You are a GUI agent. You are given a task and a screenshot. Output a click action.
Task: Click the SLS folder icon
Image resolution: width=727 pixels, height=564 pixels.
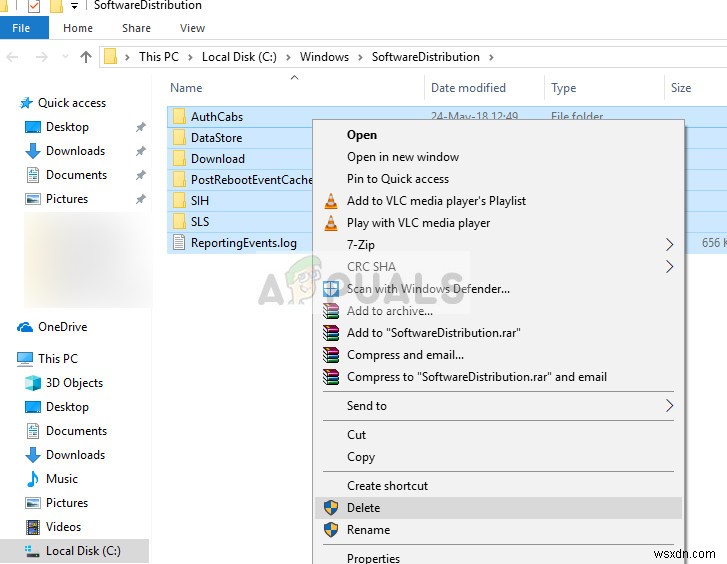179,221
